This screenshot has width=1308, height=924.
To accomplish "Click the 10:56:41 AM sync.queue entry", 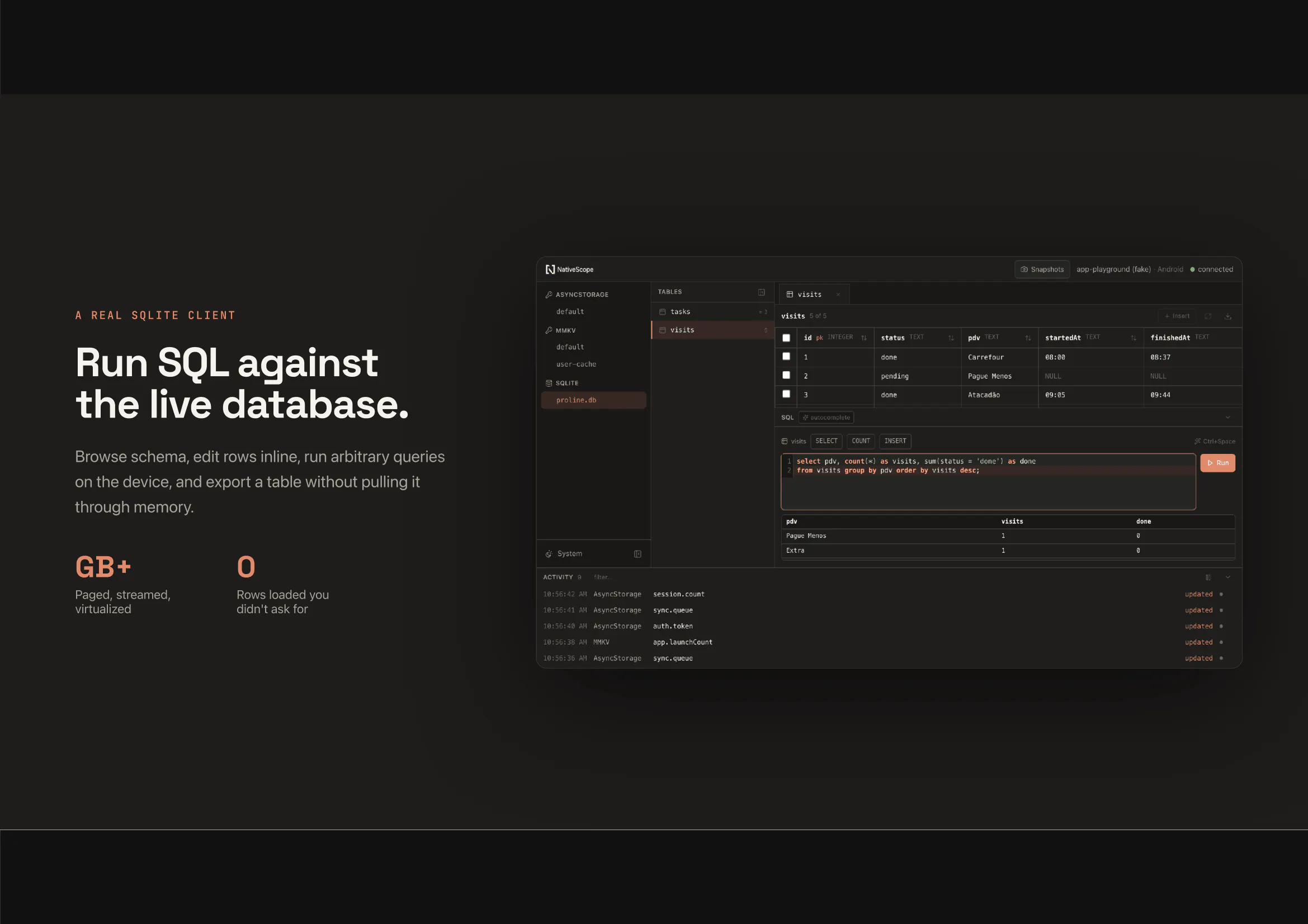I will (x=889, y=610).
